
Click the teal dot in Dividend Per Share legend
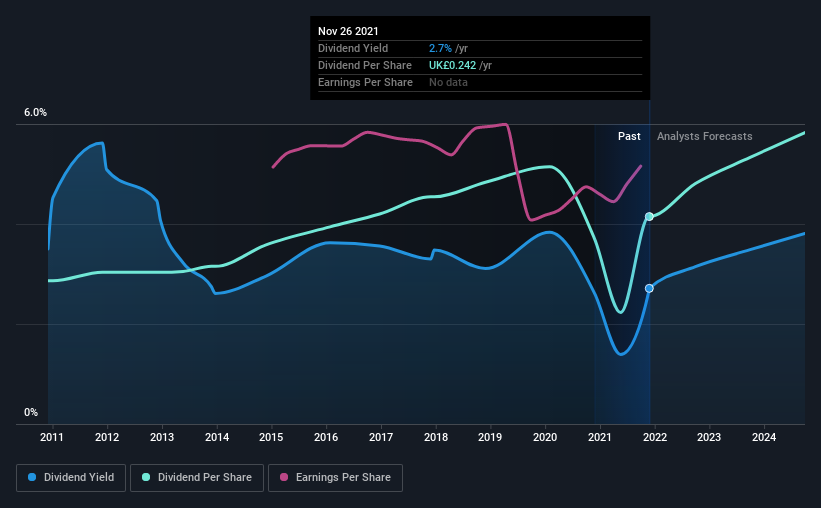(146, 477)
